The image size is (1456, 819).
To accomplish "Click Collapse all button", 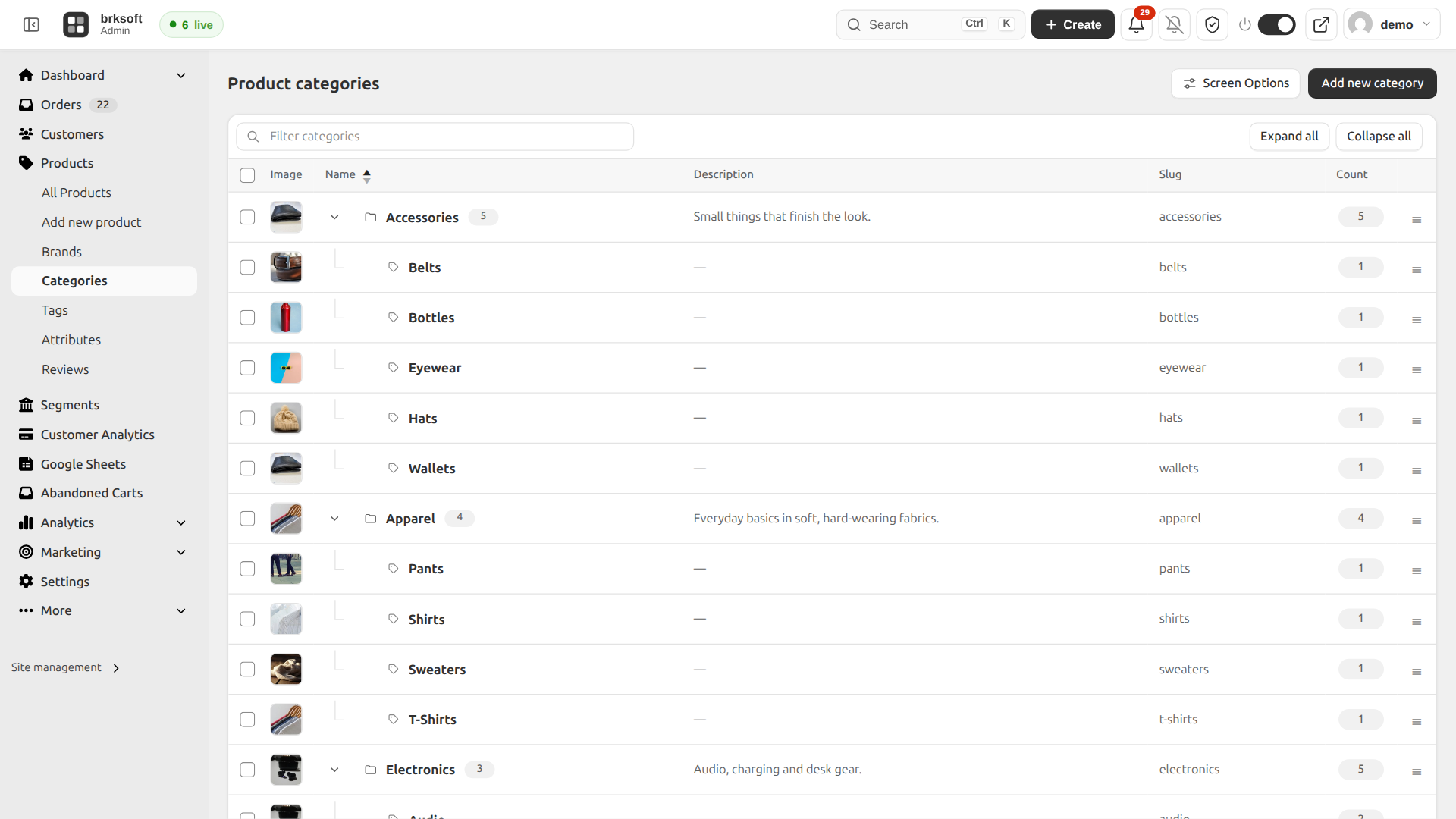I will (1379, 136).
